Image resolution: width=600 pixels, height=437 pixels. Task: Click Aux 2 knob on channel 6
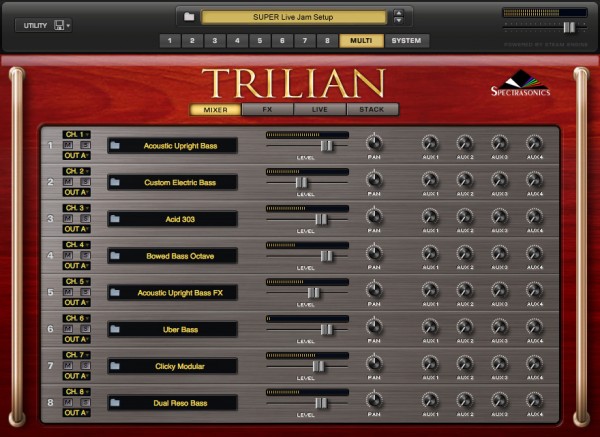465,327
